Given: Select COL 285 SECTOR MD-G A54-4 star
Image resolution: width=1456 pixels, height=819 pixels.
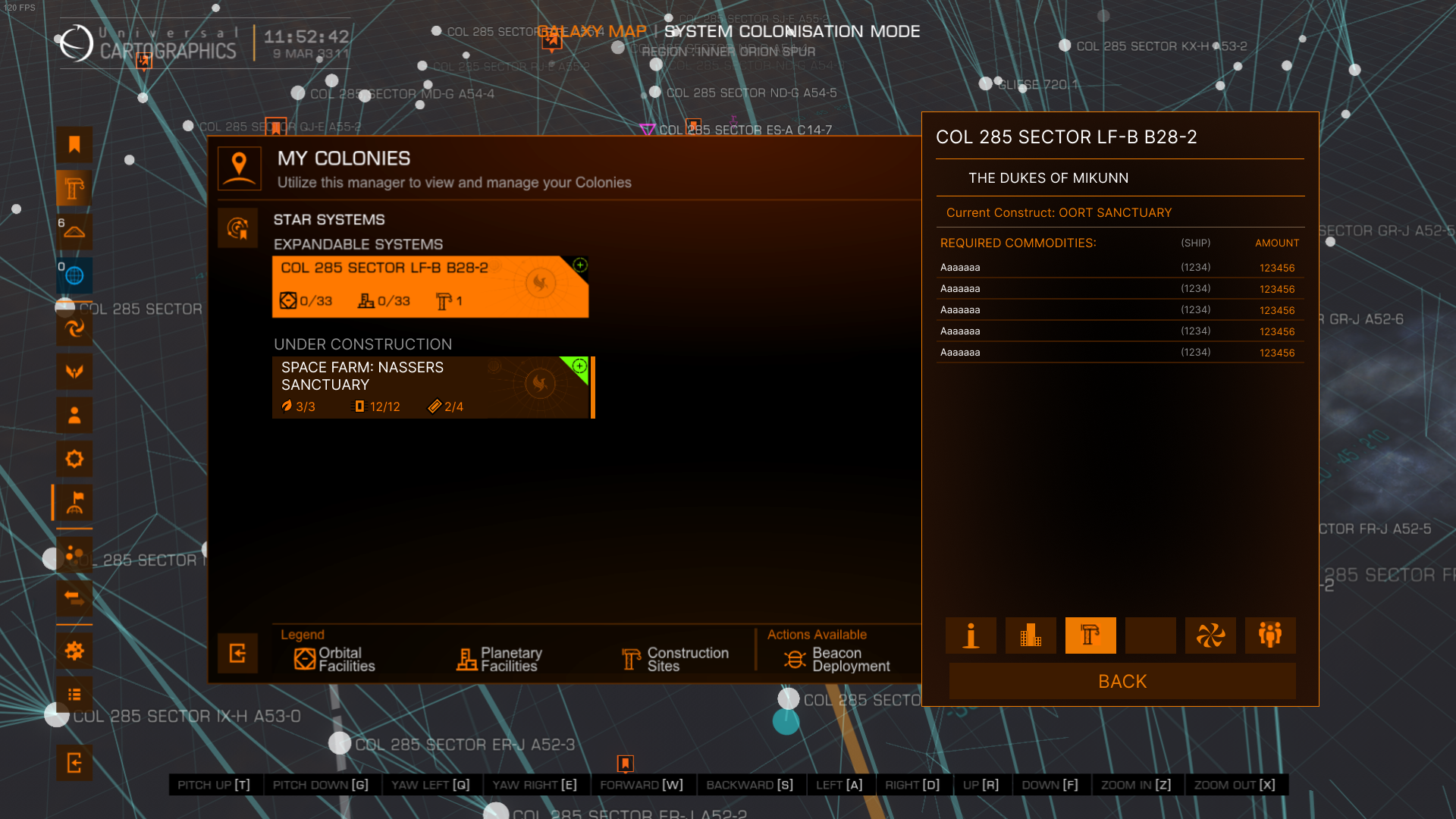Looking at the screenshot, I should pyautogui.click(x=298, y=93).
